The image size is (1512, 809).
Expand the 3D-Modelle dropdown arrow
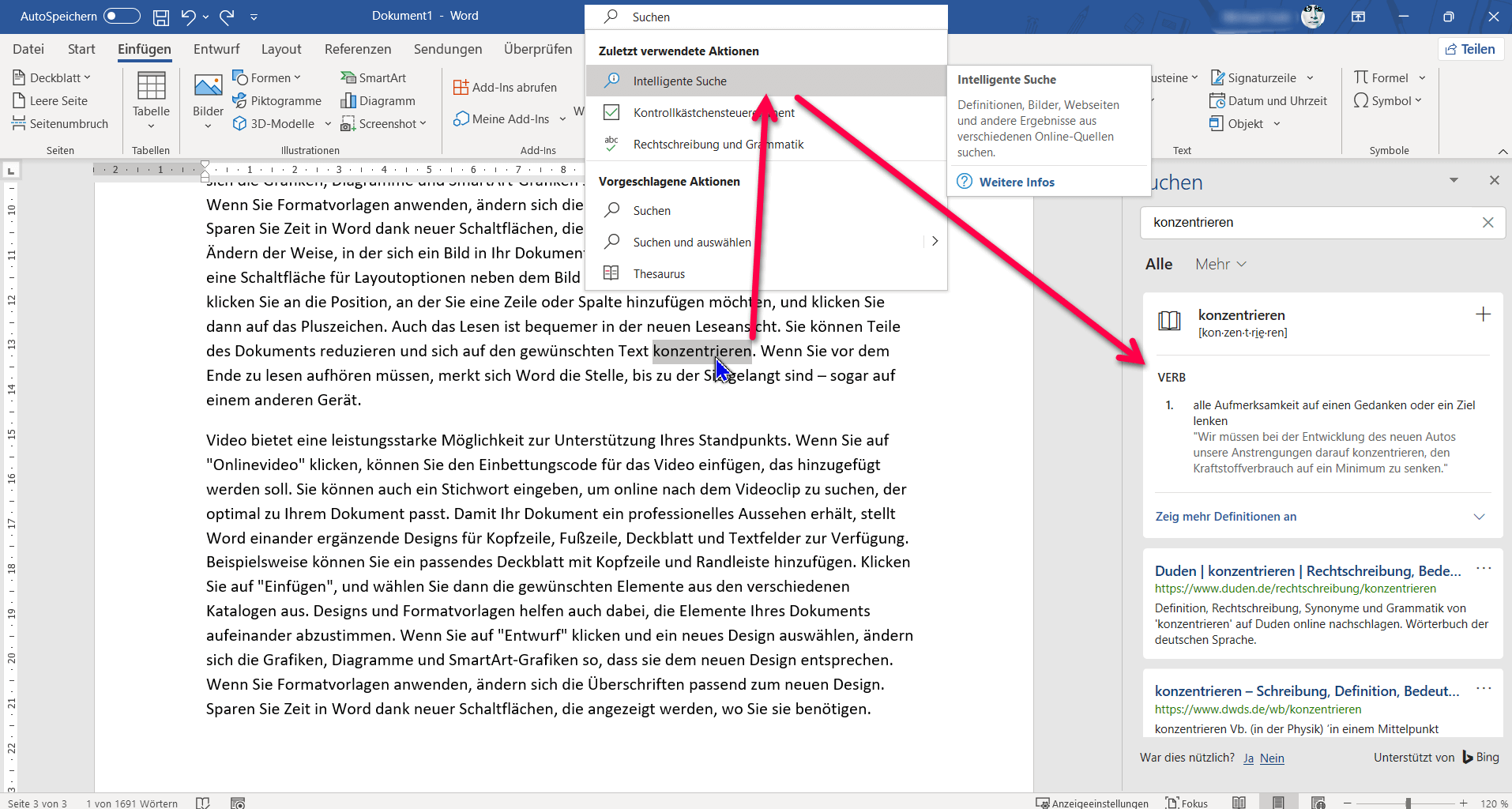pyautogui.click(x=328, y=124)
